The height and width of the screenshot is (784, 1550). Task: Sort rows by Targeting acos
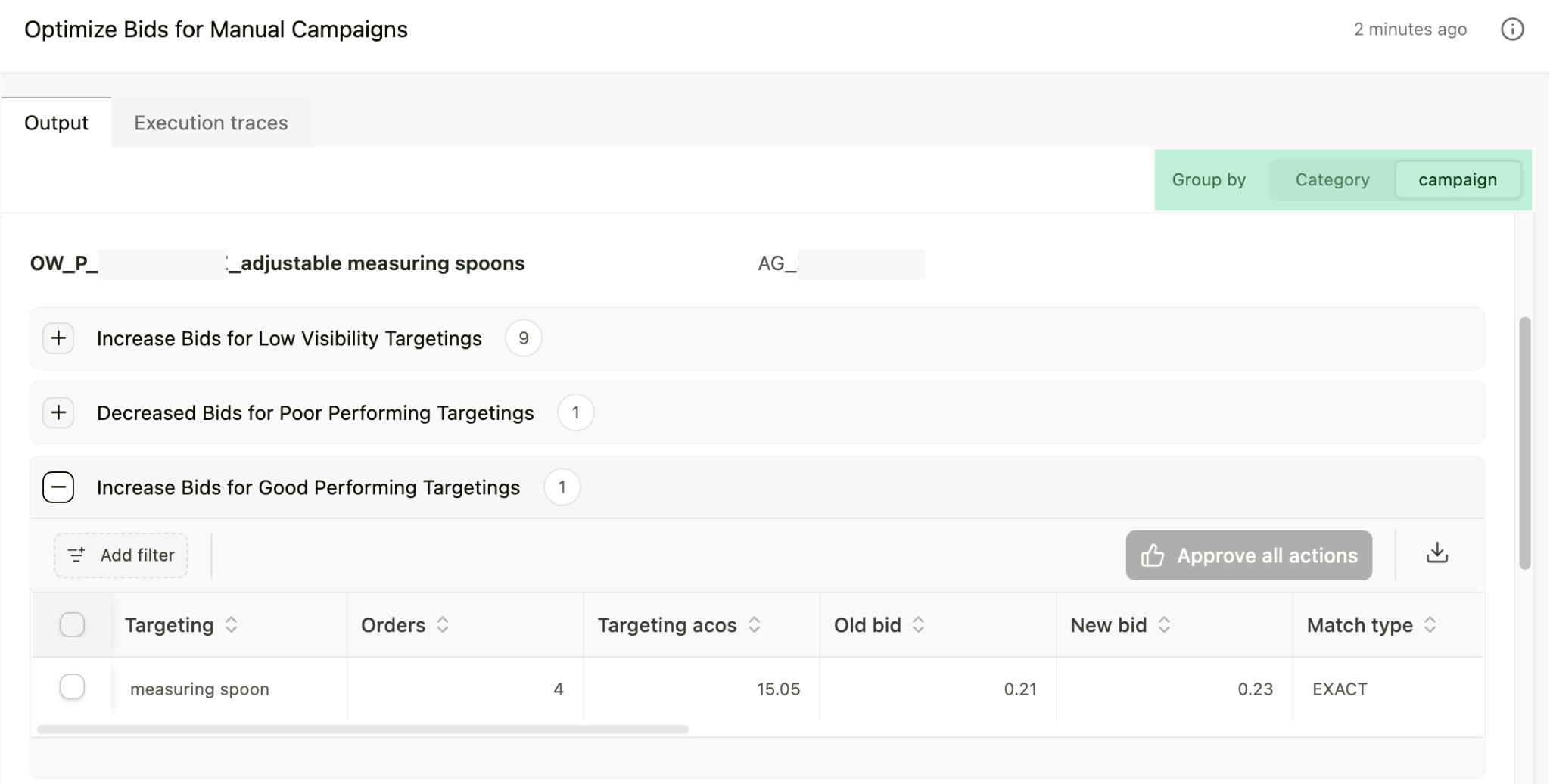754,624
